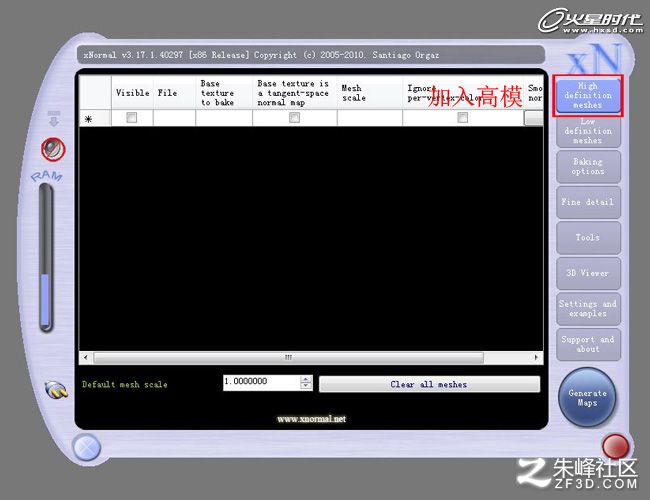This screenshot has height=500, width=650.
Task: Toggle tangent-space normal map checkbox
Action: pos(294,118)
